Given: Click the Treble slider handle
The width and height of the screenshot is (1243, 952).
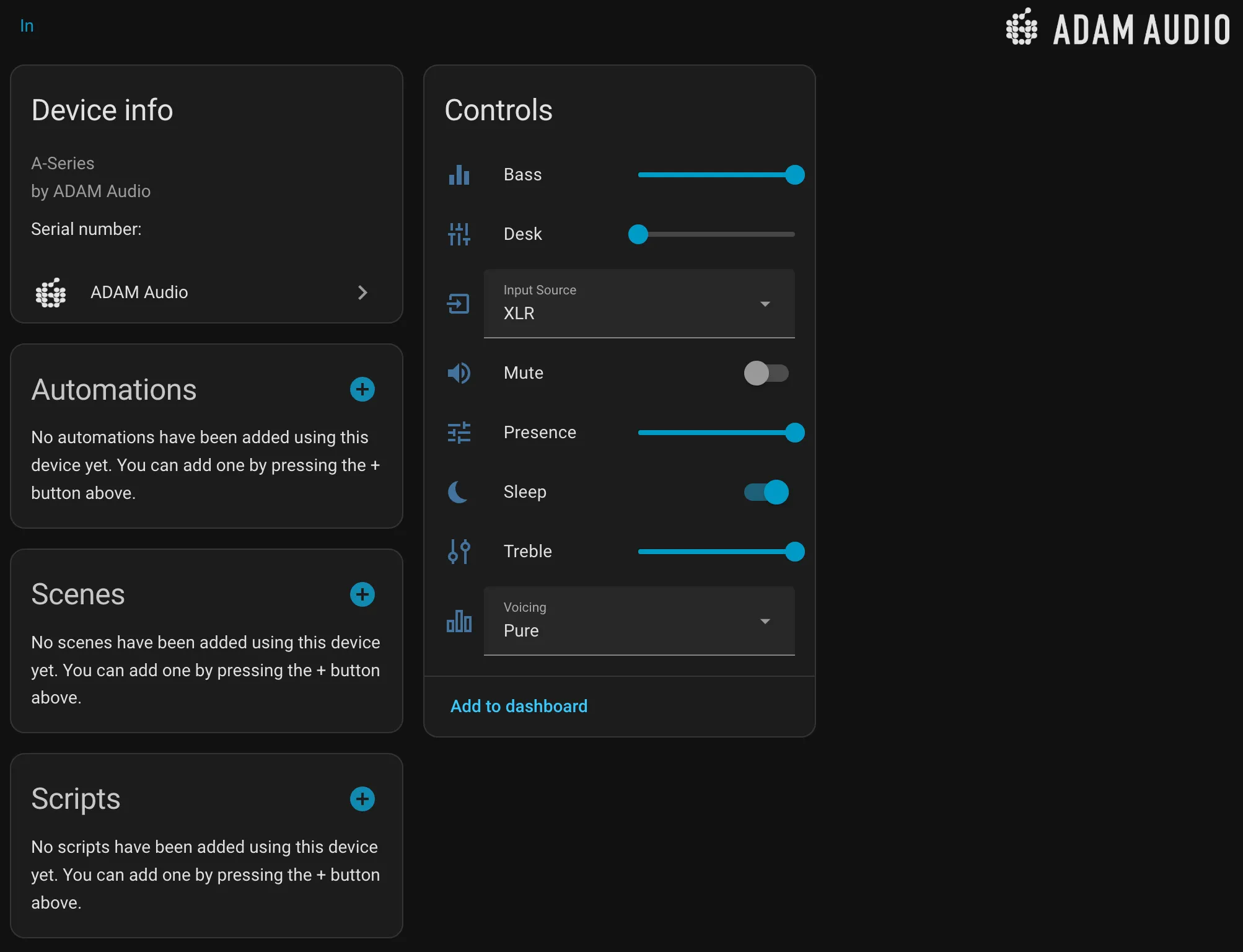Looking at the screenshot, I should (794, 552).
